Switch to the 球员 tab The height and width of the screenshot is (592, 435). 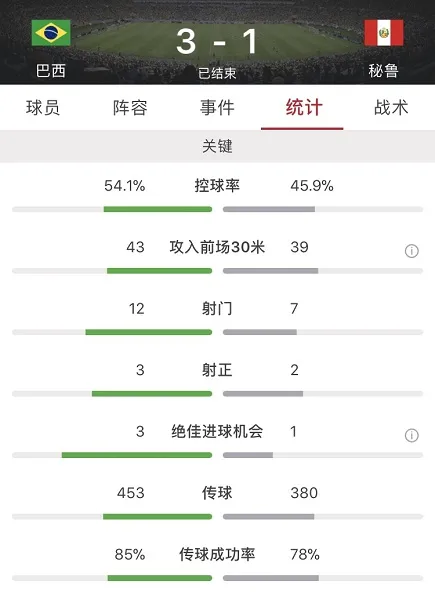pyautogui.click(x=43, y=108)
